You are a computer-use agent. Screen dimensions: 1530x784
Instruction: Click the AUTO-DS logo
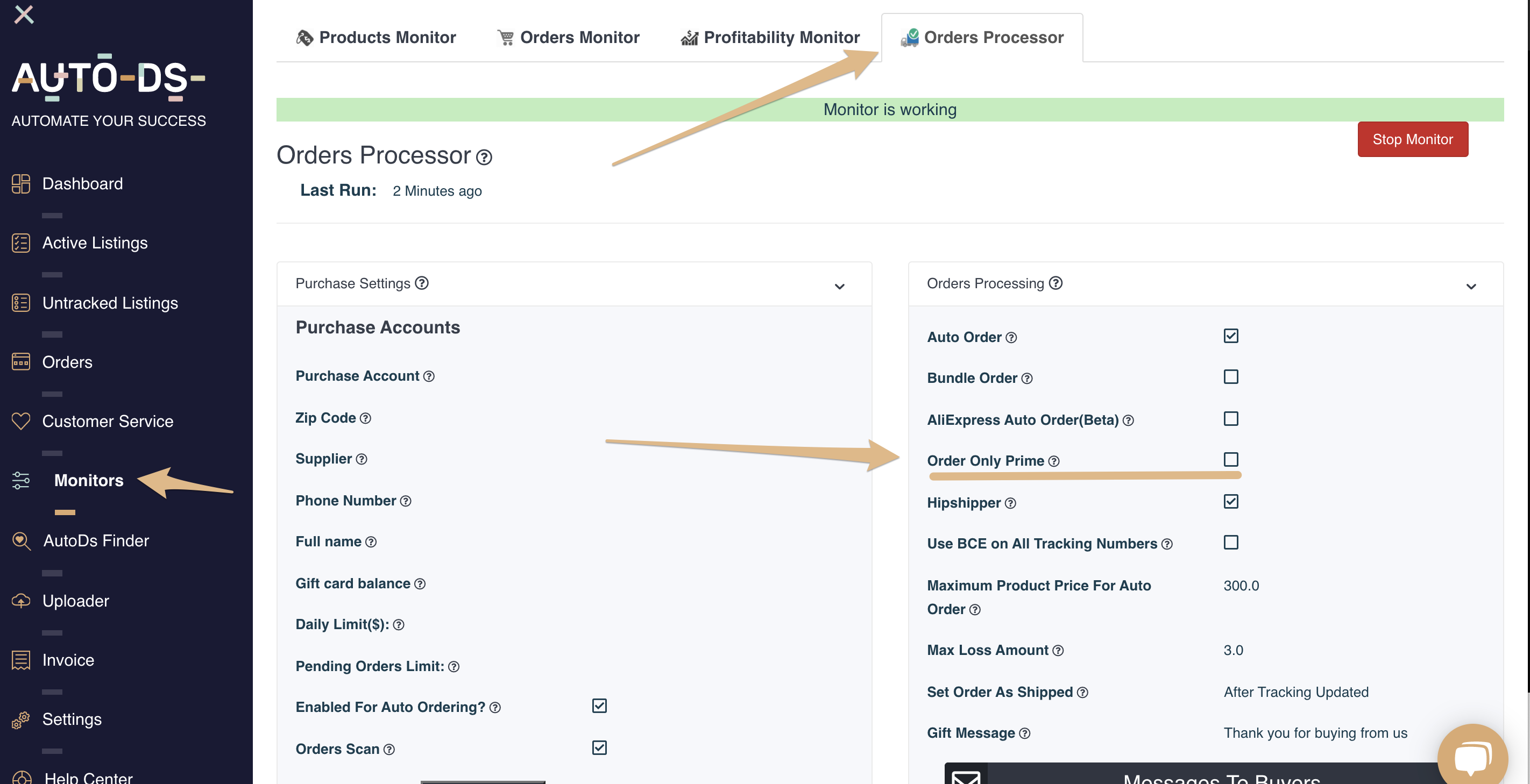(x=109, y=77)
